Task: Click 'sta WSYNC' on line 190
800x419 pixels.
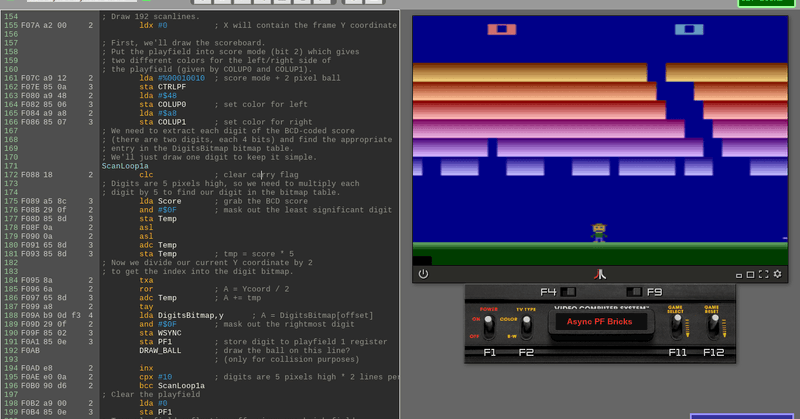Action: (x=160, y=333)
